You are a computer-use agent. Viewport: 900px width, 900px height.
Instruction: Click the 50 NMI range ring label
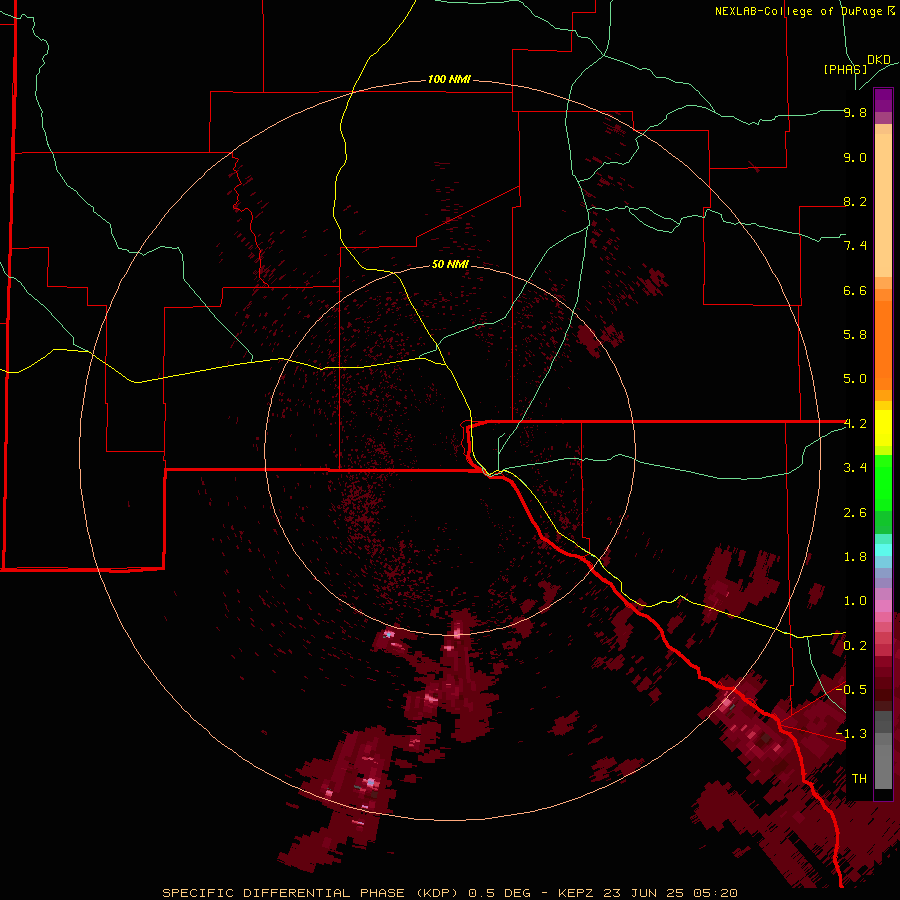450,264
